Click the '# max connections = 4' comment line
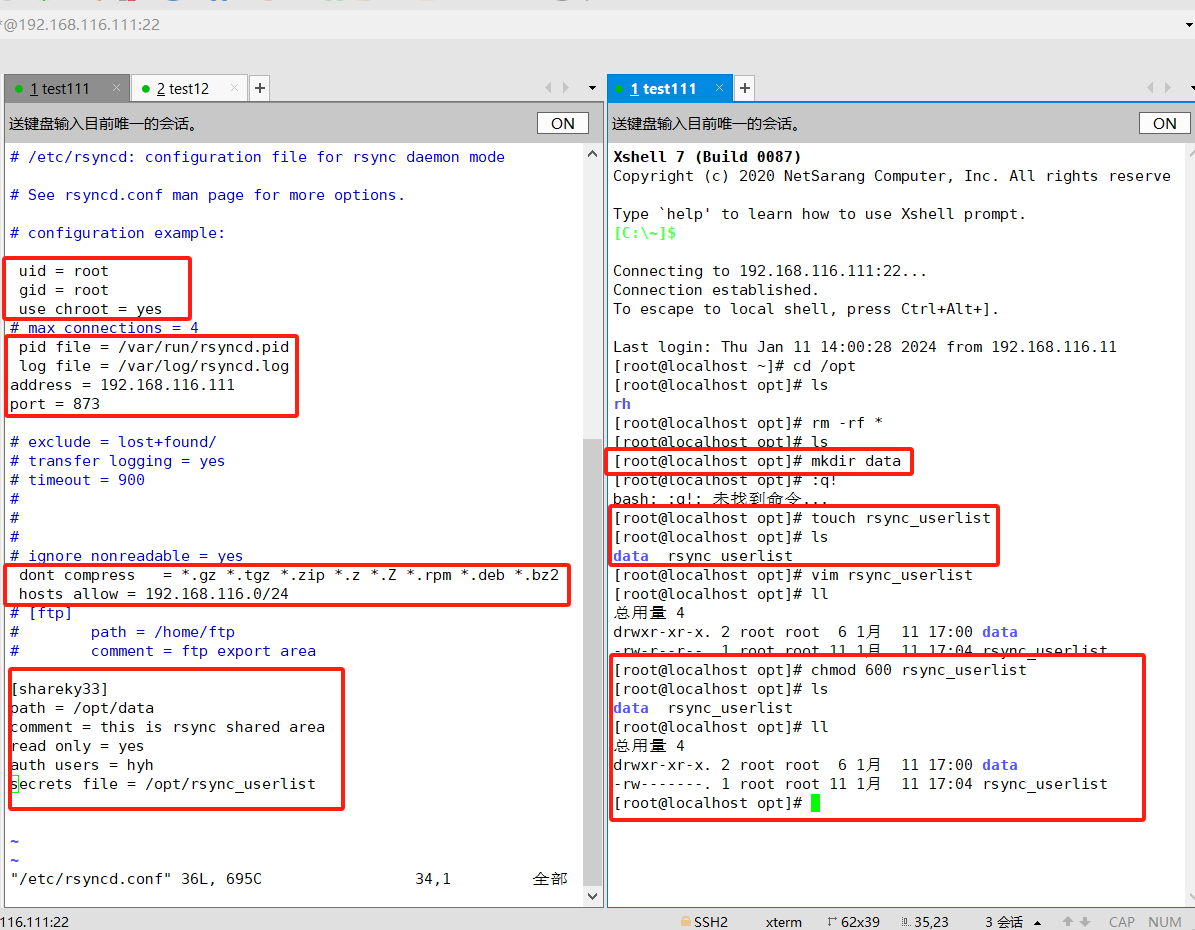The image size is (1195, 930). pos(104,328)
